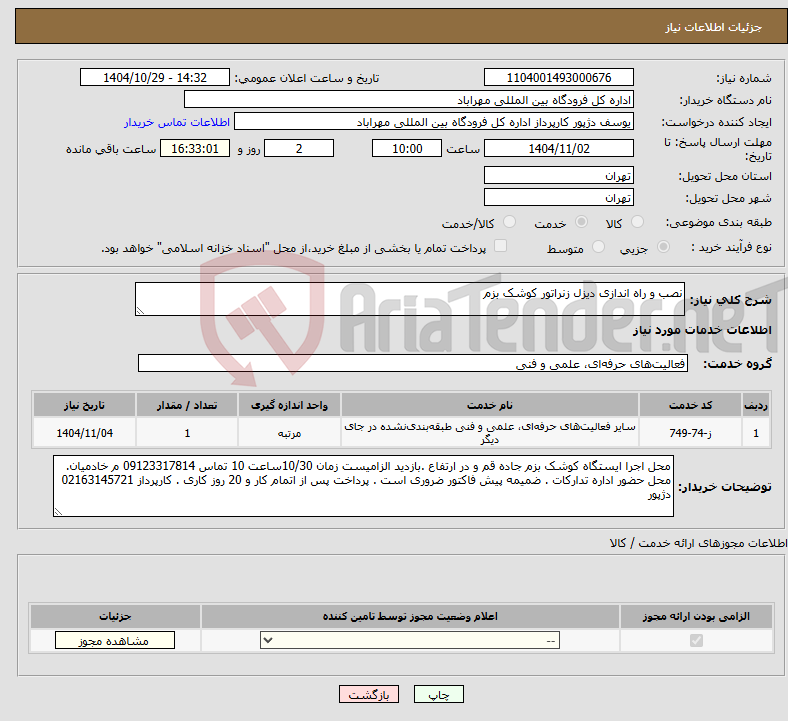The width and height of the screenshot is (788, 721).
Task: Click the ساعت باقی مانده label
Action: coord(111,149)
